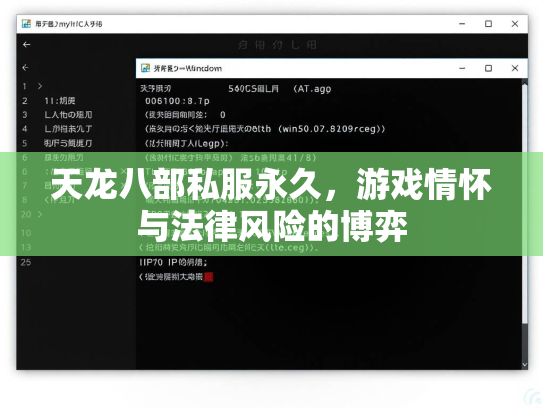Click the upper back arrow below the title bar
The image size is (543, 408).
pos(26,44)
